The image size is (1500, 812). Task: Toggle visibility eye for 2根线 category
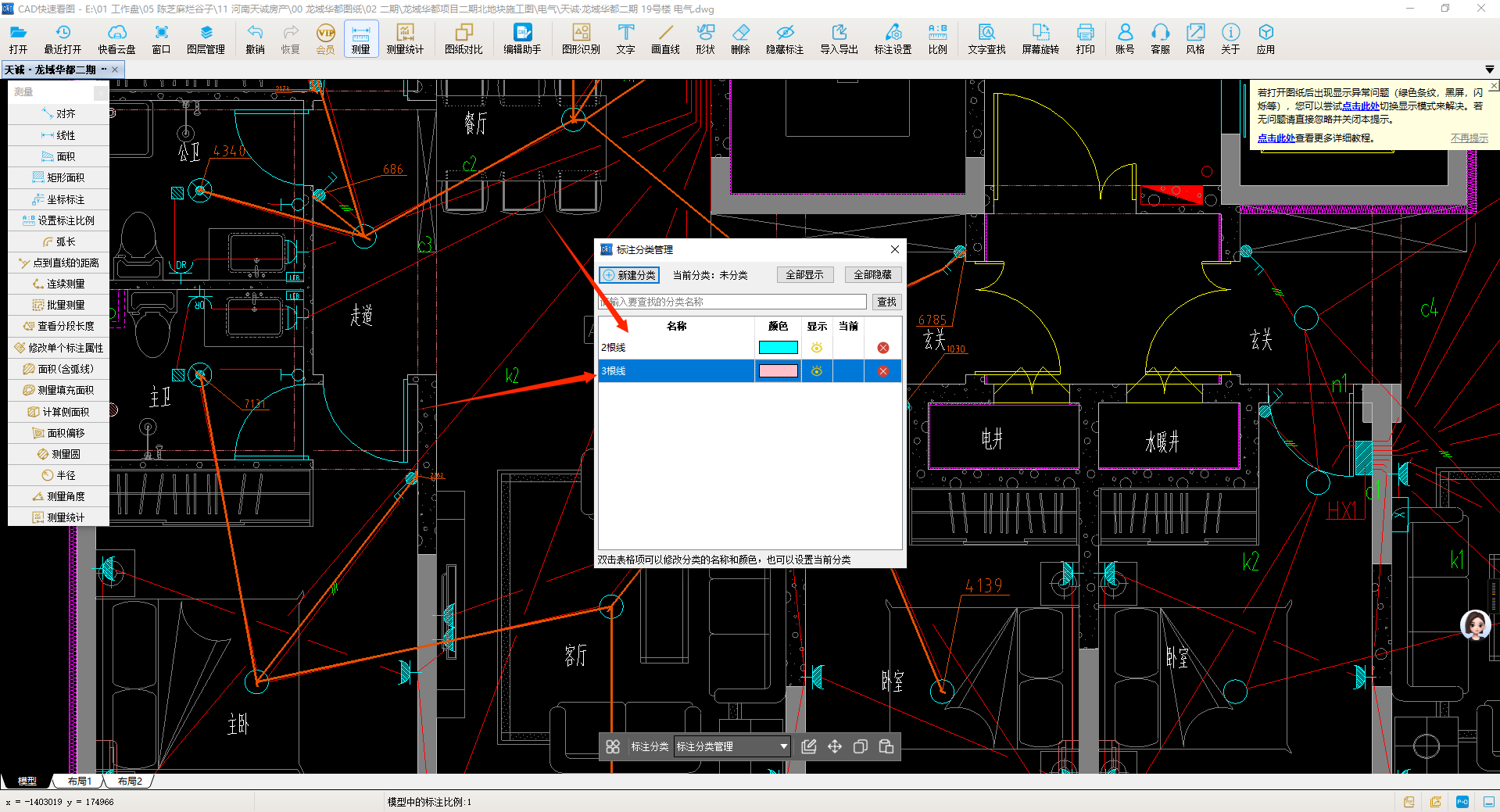(817, 348)
